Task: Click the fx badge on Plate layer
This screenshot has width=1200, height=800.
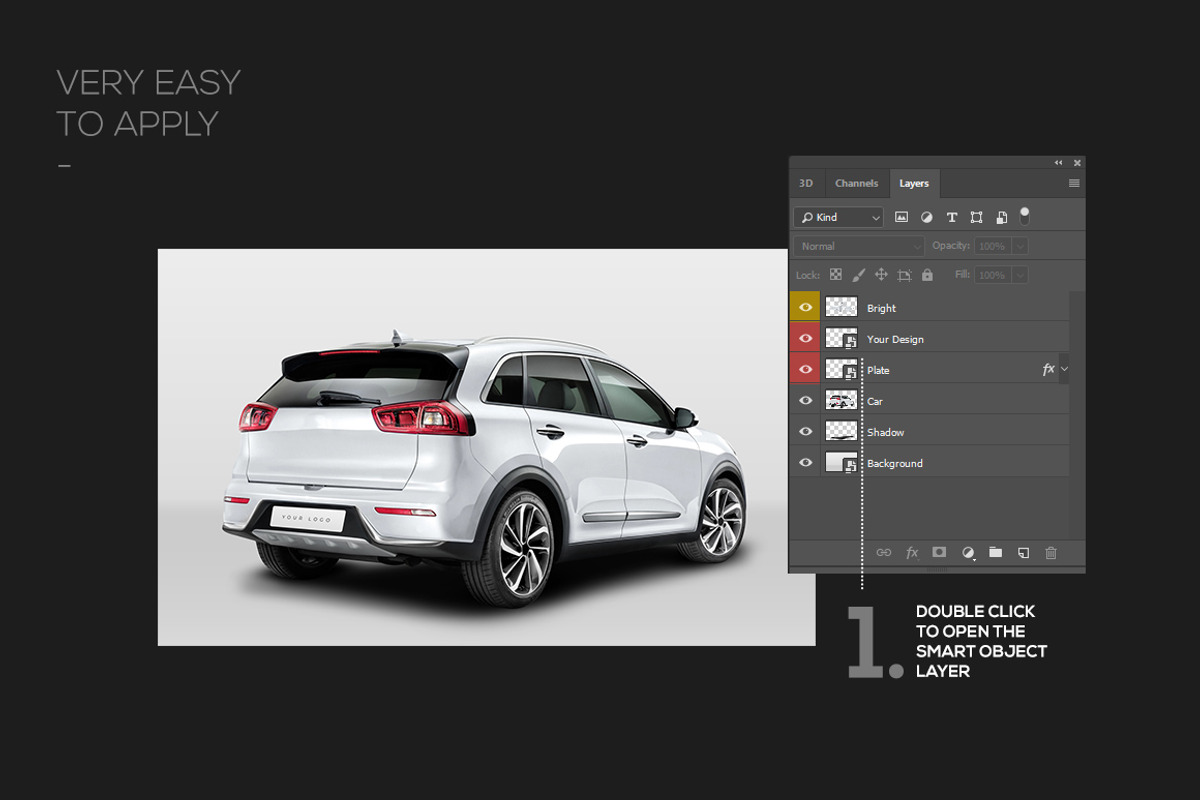Action: click(x=1048, y=369)
